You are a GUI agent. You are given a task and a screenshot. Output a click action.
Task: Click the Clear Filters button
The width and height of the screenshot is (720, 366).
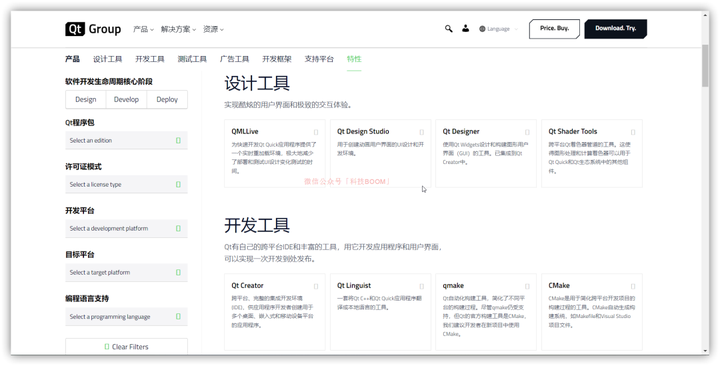click(x=126, y=347)
